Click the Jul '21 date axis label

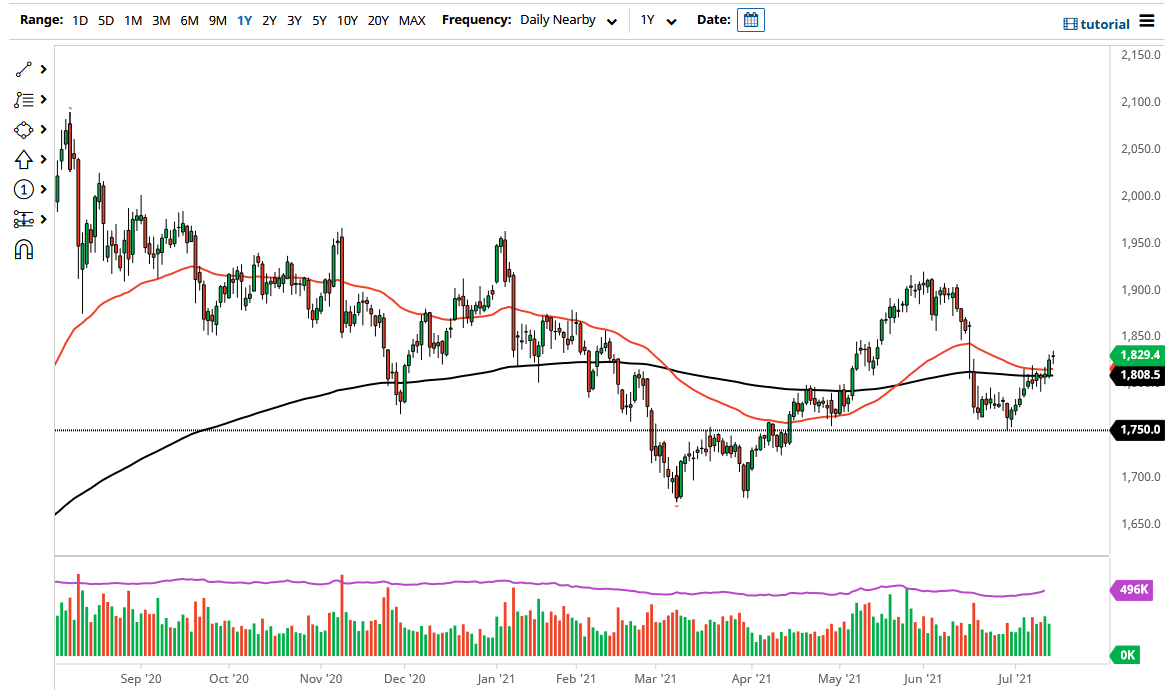pyautogui.click(x=1015, y=678)
